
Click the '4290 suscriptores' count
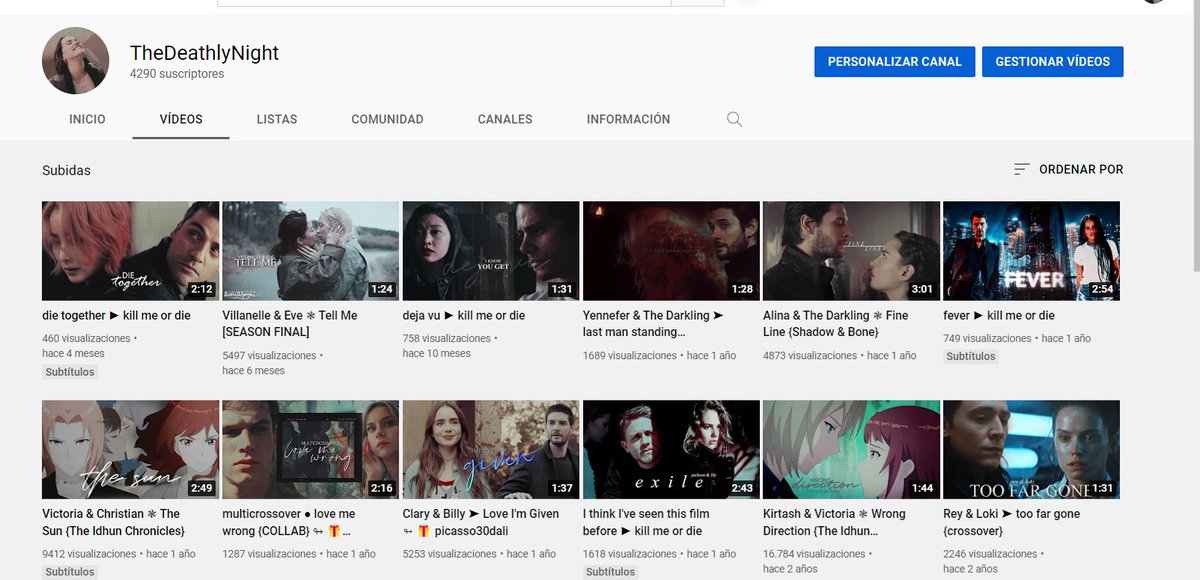(177, 74)
